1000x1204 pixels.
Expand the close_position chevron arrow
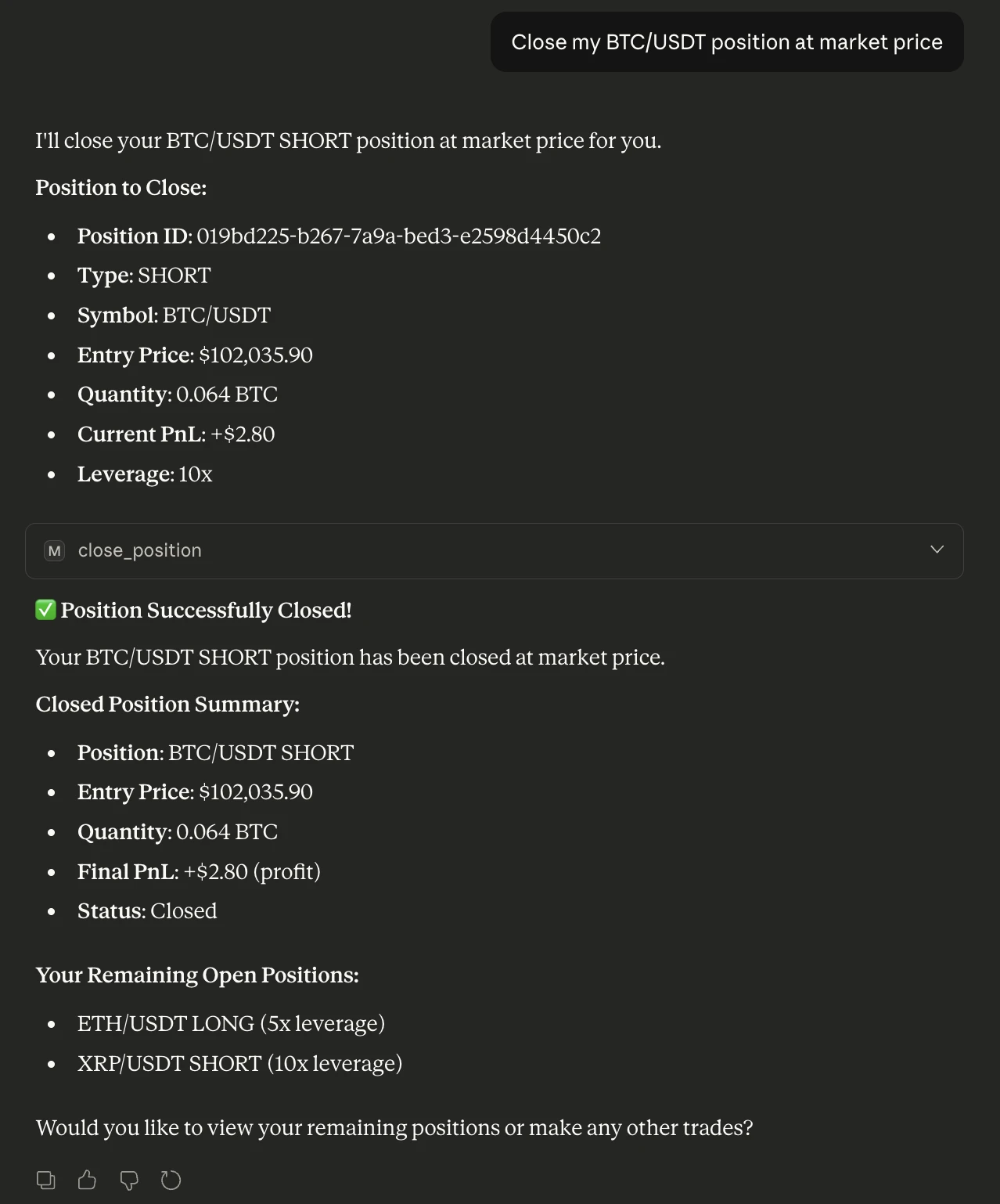pyautogui.click(x=937, y=550)
